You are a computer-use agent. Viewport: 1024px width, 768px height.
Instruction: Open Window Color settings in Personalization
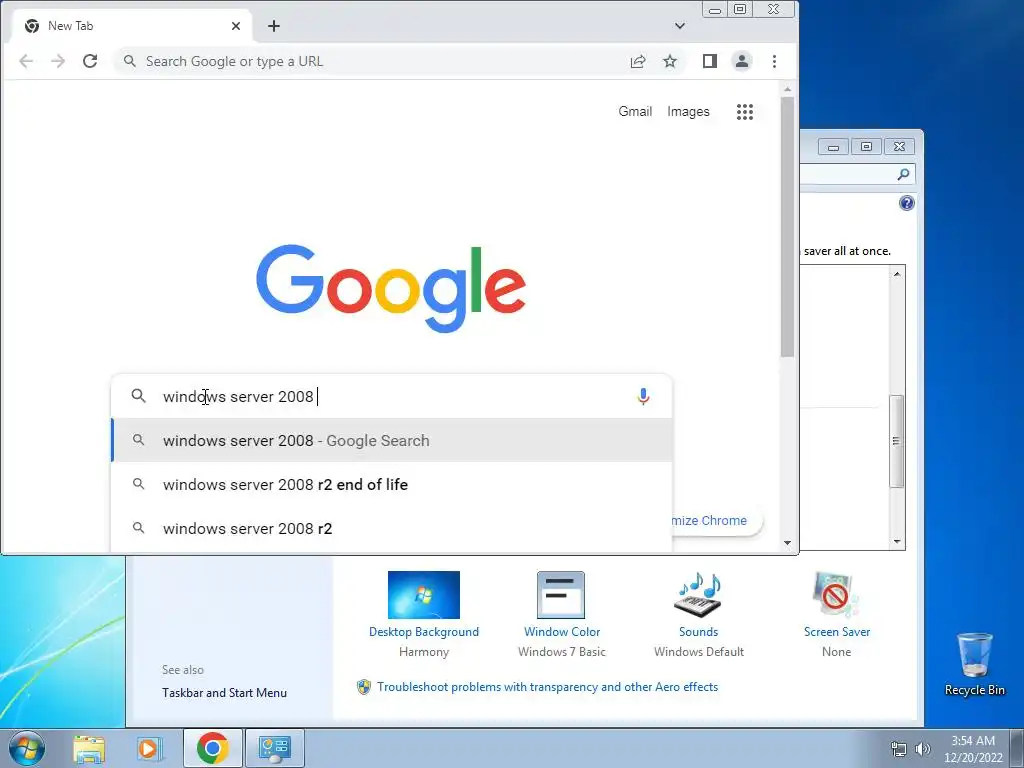[562, 614]
